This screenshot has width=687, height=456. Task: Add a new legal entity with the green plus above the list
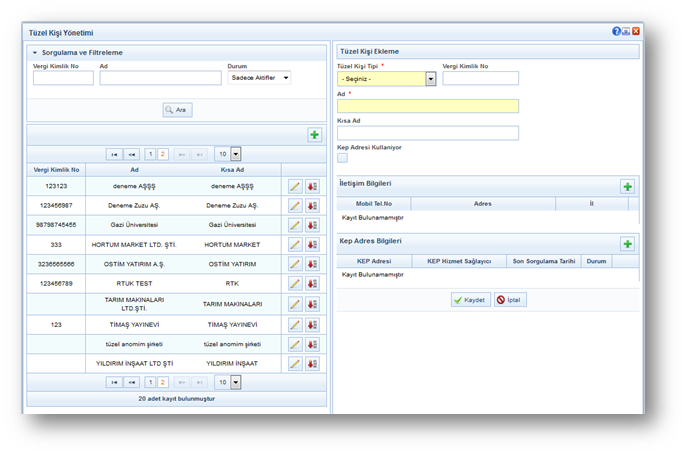pyautogui.click(x=315, y=135)
